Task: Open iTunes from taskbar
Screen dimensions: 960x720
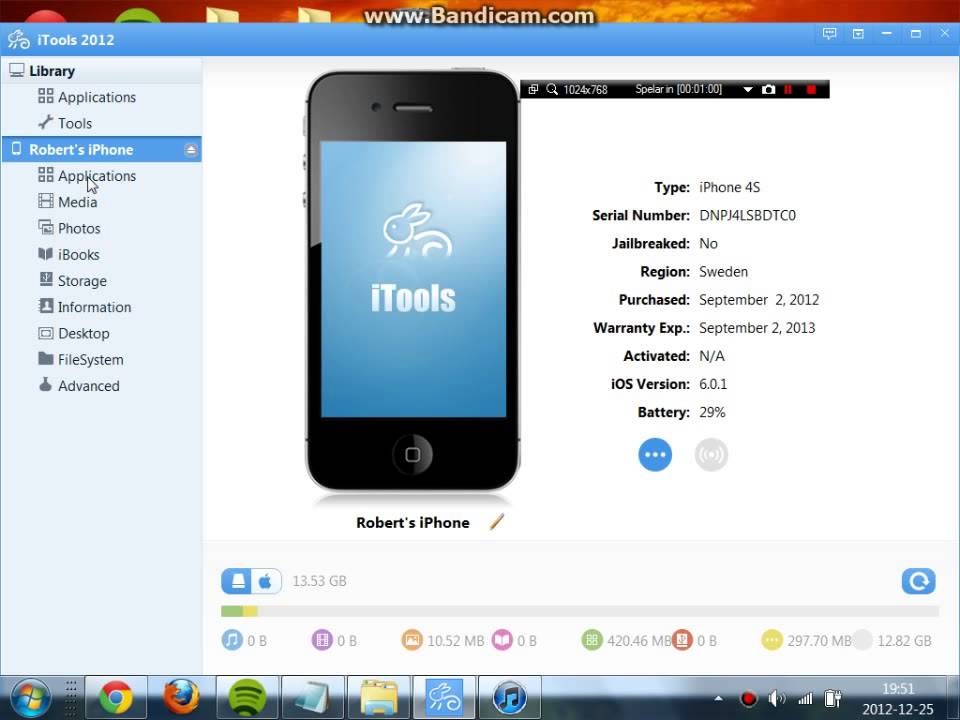Action: point(509,698)
